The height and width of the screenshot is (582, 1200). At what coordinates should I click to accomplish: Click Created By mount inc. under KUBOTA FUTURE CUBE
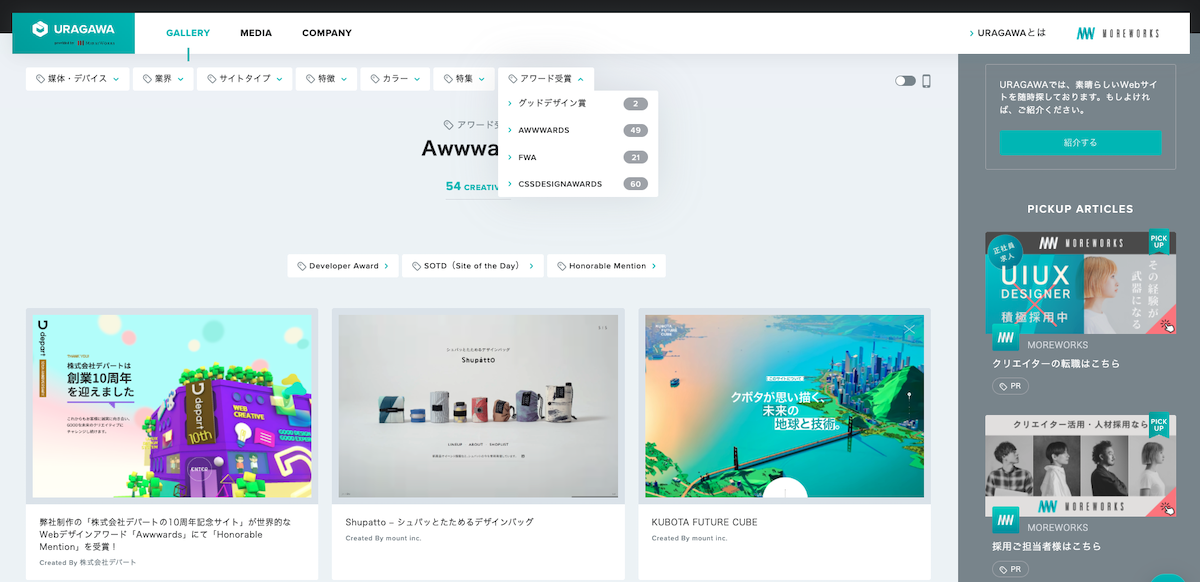point(689,538)
